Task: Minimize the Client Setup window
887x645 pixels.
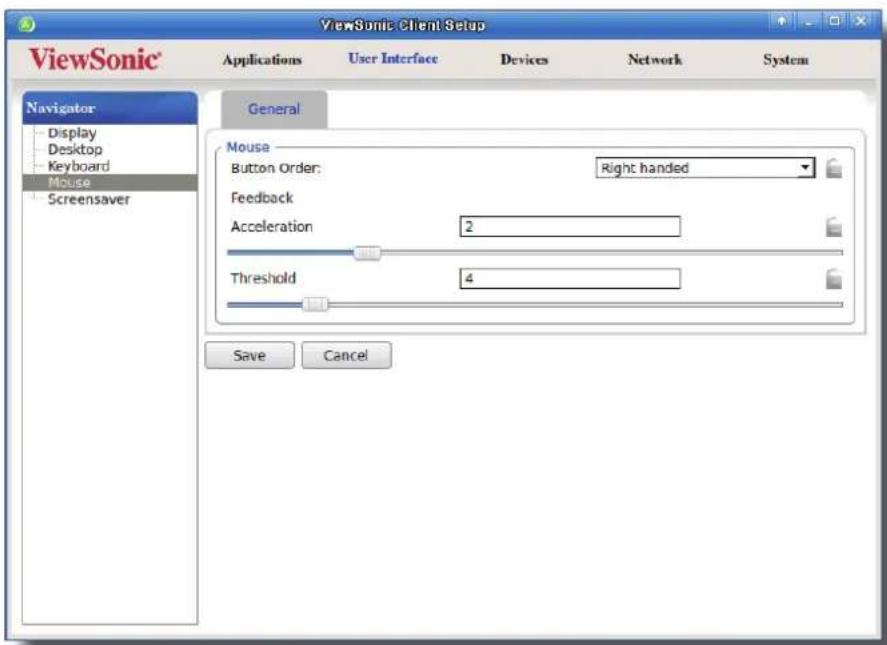Action: point(808,22)
